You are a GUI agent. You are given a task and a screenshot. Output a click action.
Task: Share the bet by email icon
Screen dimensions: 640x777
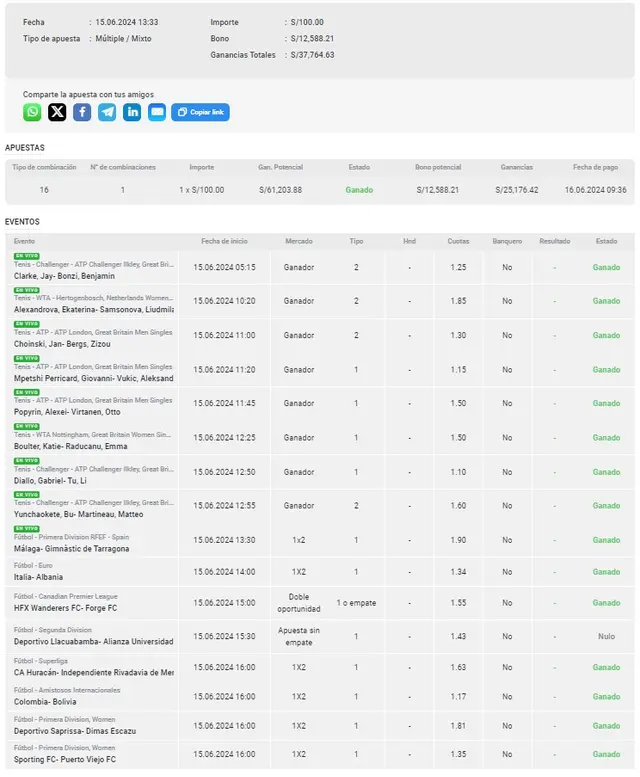point(157,112)
